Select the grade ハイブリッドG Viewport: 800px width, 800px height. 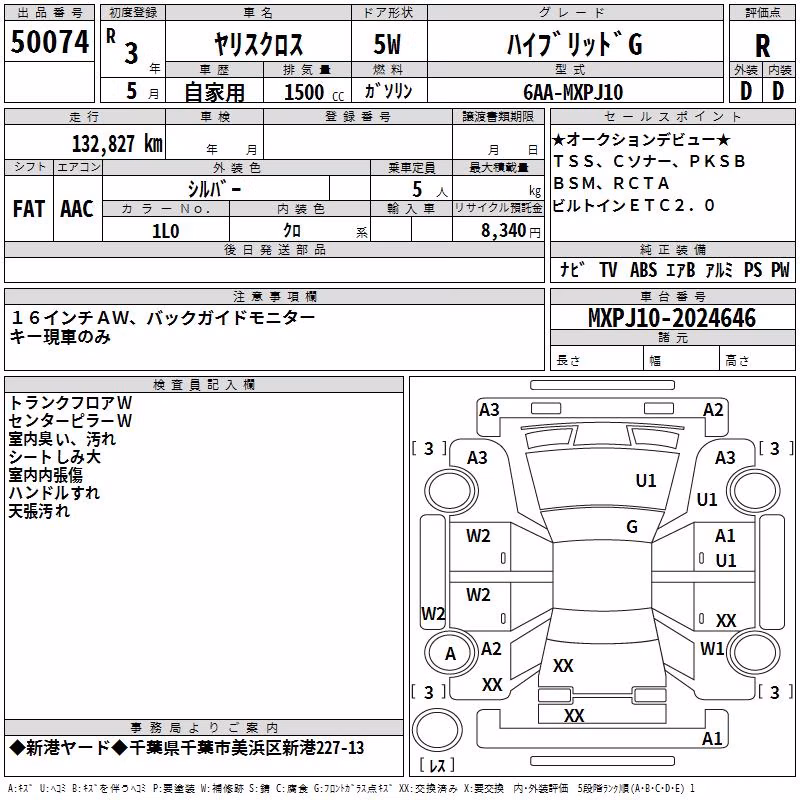[x=574, y=44]
